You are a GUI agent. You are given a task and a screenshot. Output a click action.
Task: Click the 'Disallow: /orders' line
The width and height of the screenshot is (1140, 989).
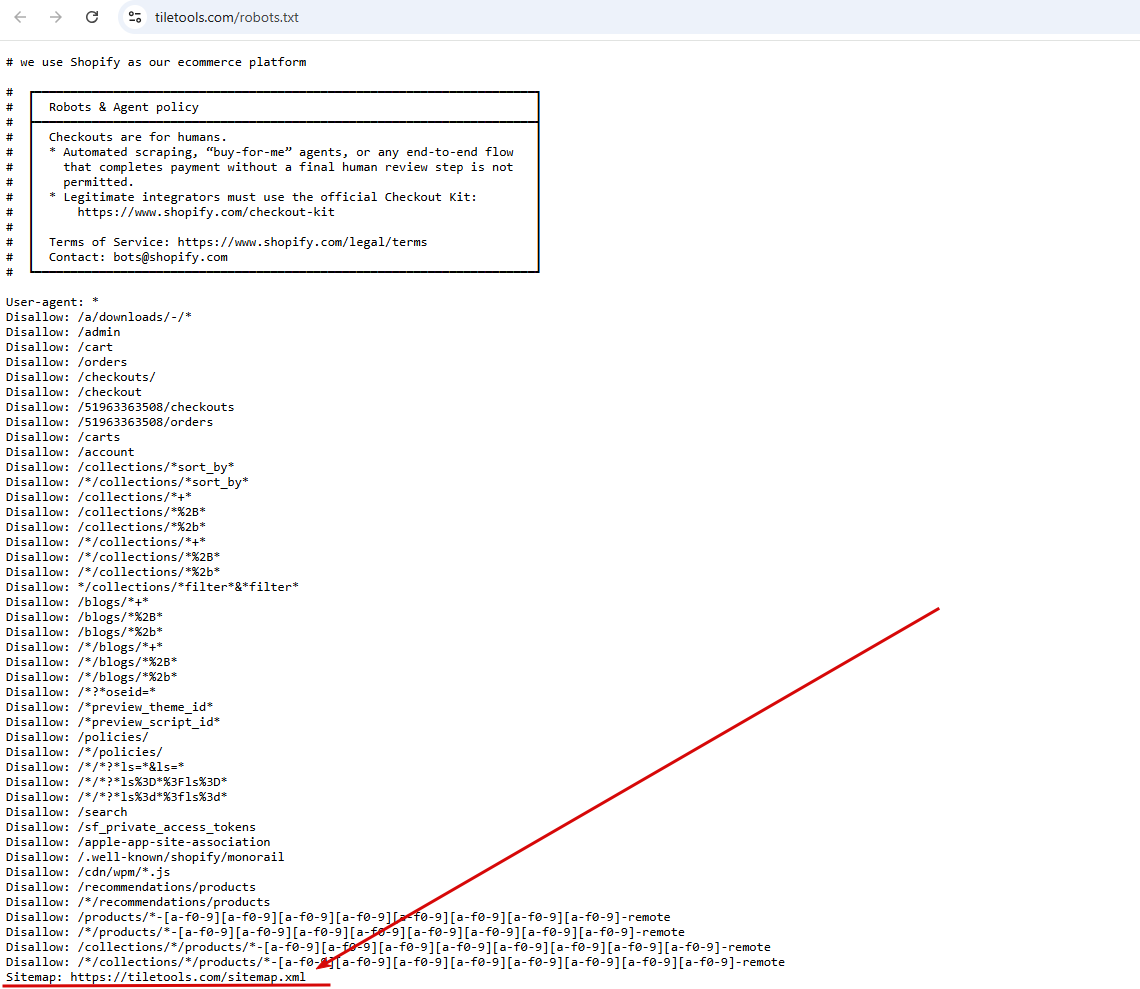pos(67,361)
